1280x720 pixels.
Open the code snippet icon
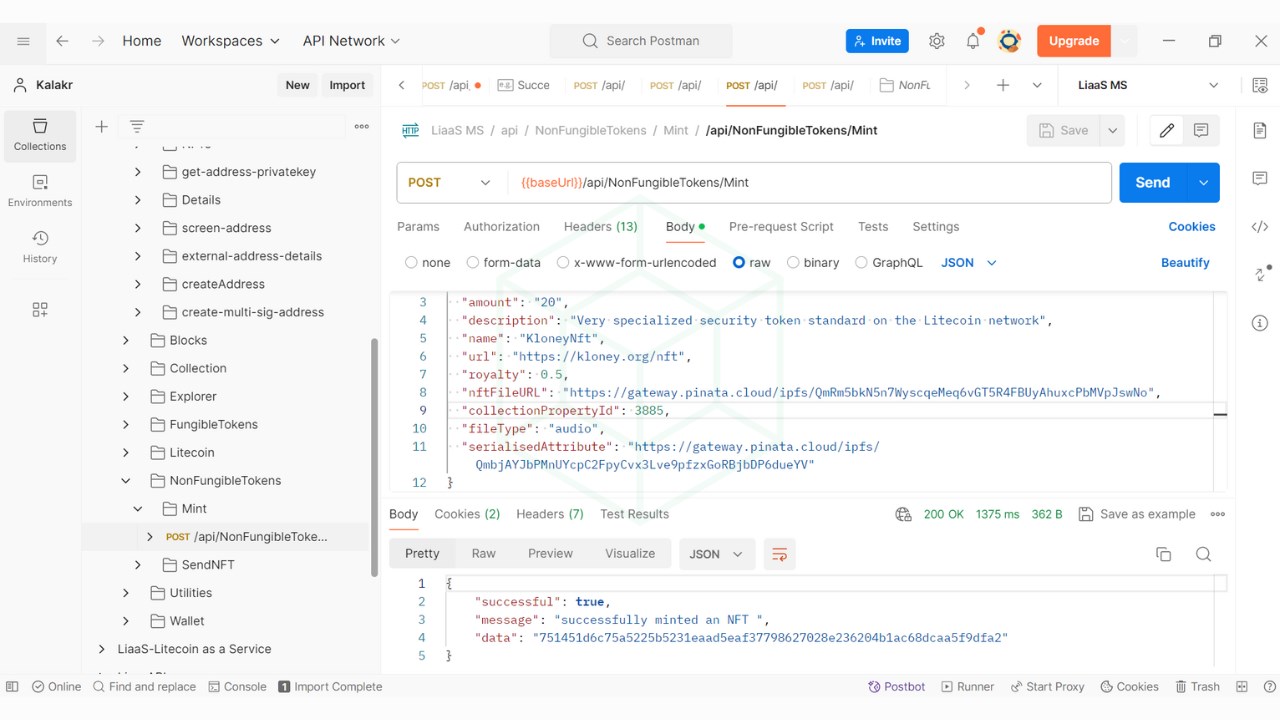point(1259,227)
